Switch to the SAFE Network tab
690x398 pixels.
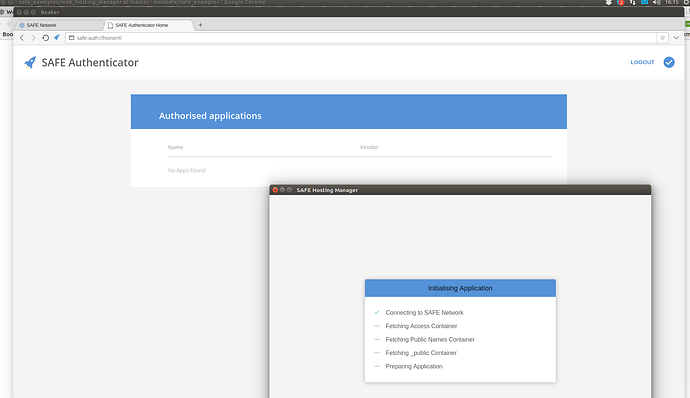point(59,25)
